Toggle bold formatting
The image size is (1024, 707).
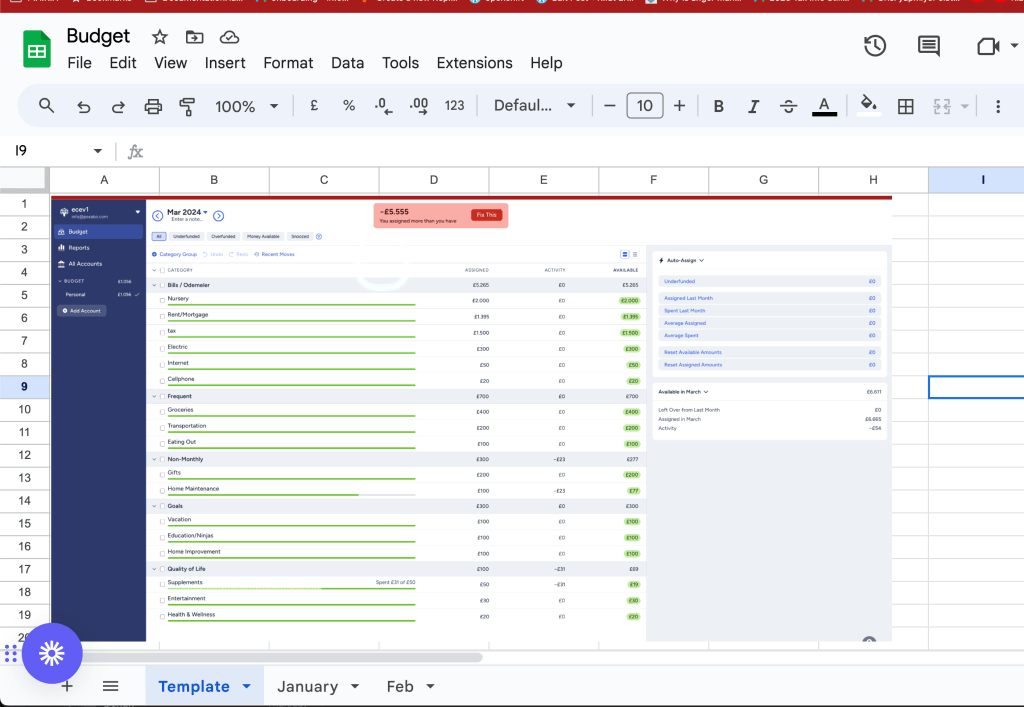[718, 106]
